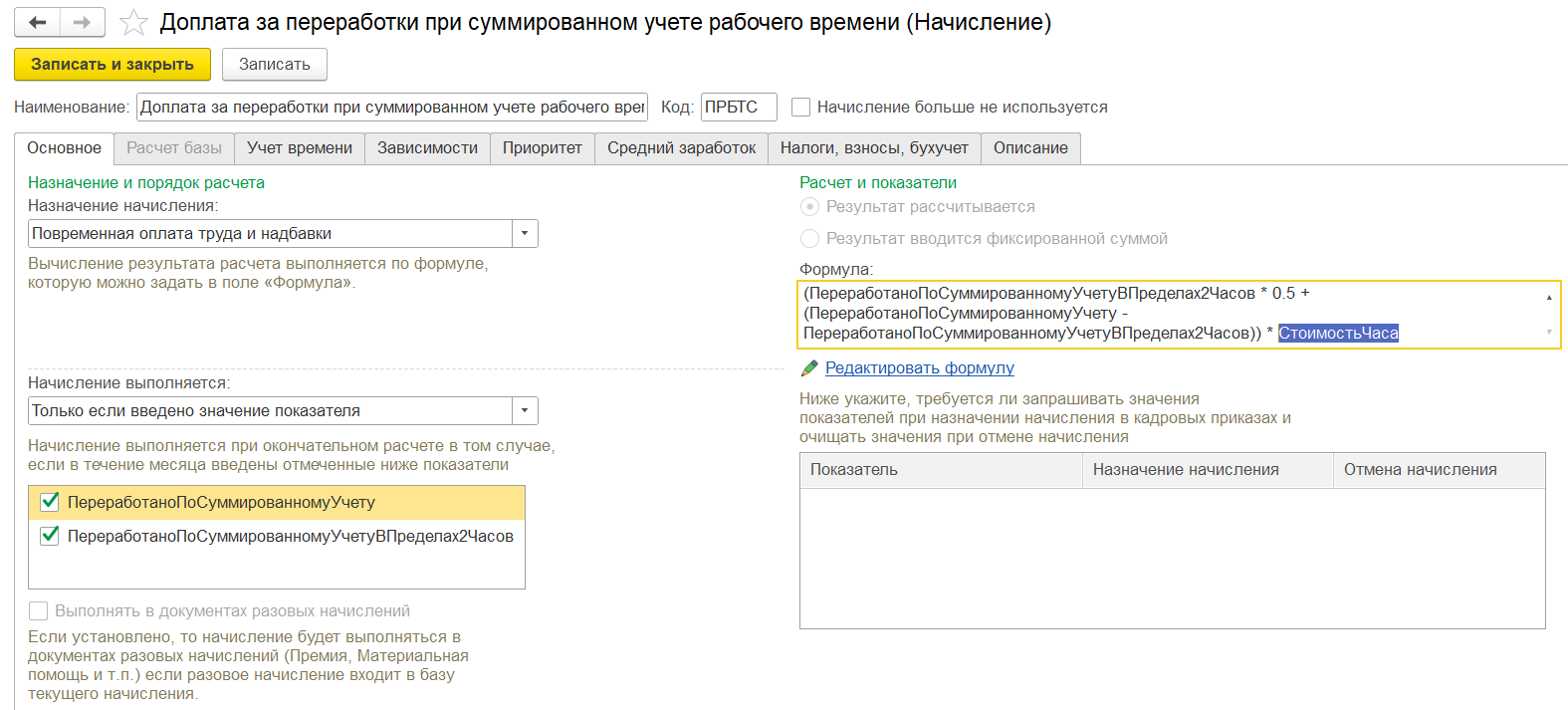This screenshot has height=710, width=1568.
Task: Open the "Редактировать формулу" link
Action: click(x=919, y=368)
